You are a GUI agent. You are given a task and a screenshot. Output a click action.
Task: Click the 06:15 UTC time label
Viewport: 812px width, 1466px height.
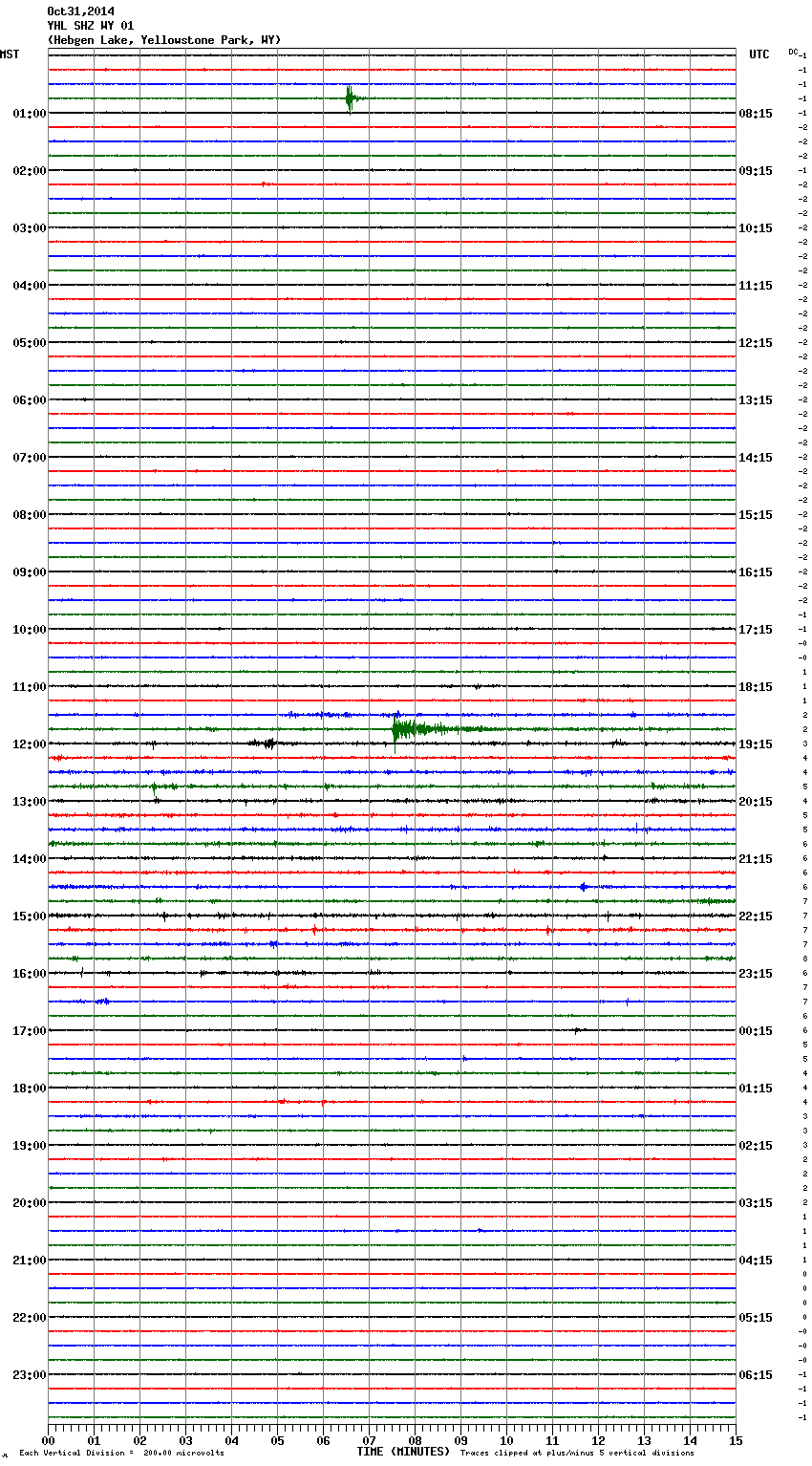(756, 1375)
